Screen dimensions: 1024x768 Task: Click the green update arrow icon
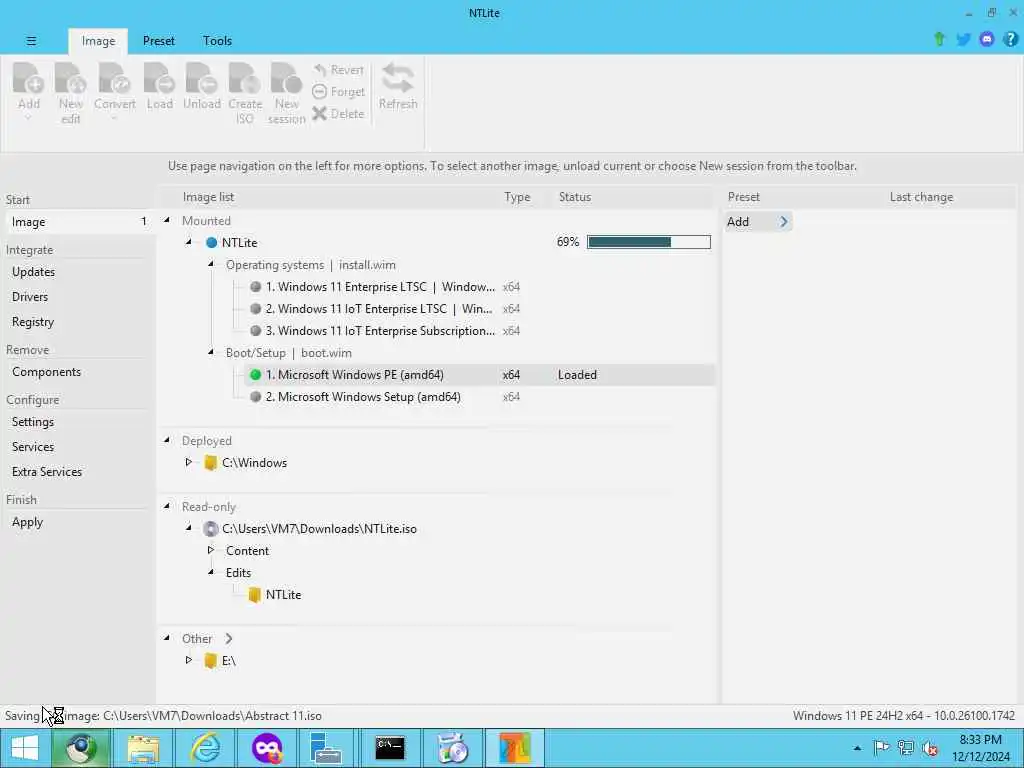click(x=939, y=39)
